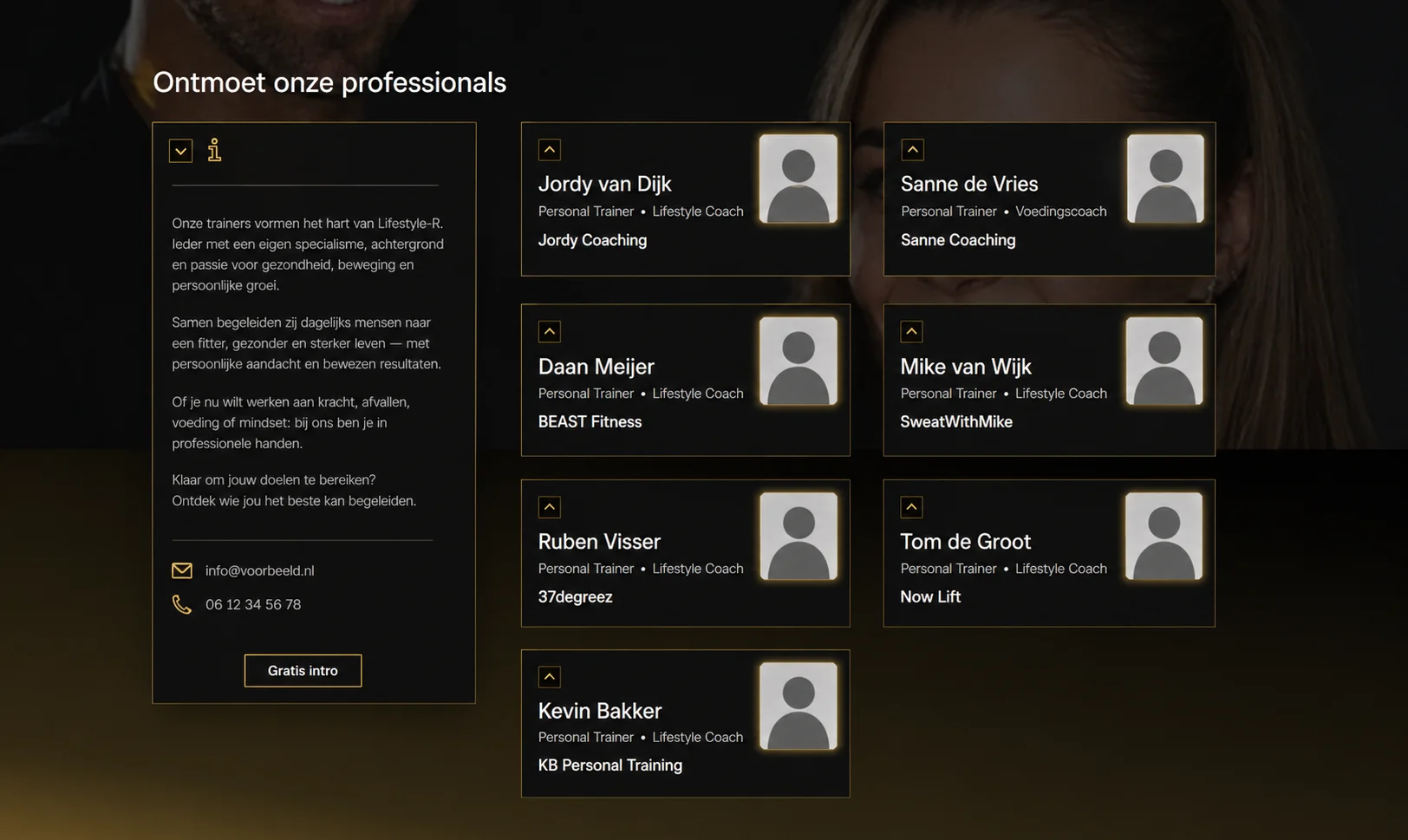Open Daan Meijer's profile photo
Image resolution: width=1408 pixels, height=840 pixels.
[x=799, y=361]
